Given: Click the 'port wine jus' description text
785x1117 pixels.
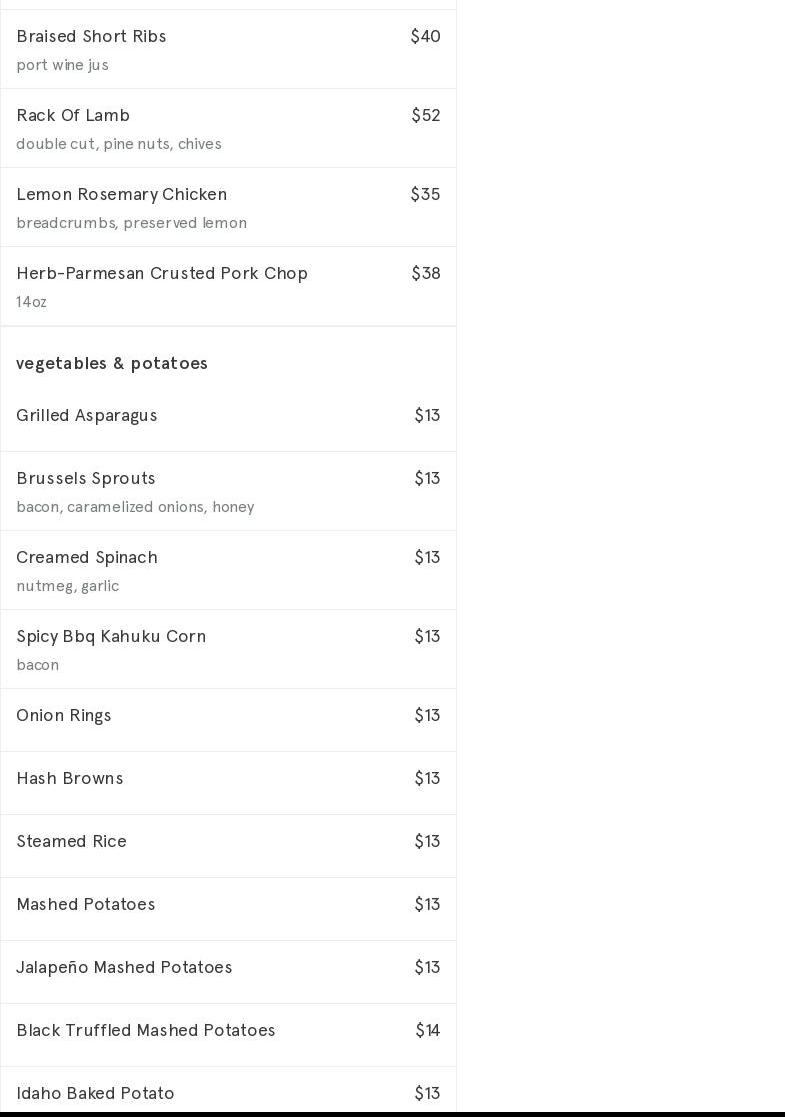Looking at the screenshot, I should click(x=62, y=65).
